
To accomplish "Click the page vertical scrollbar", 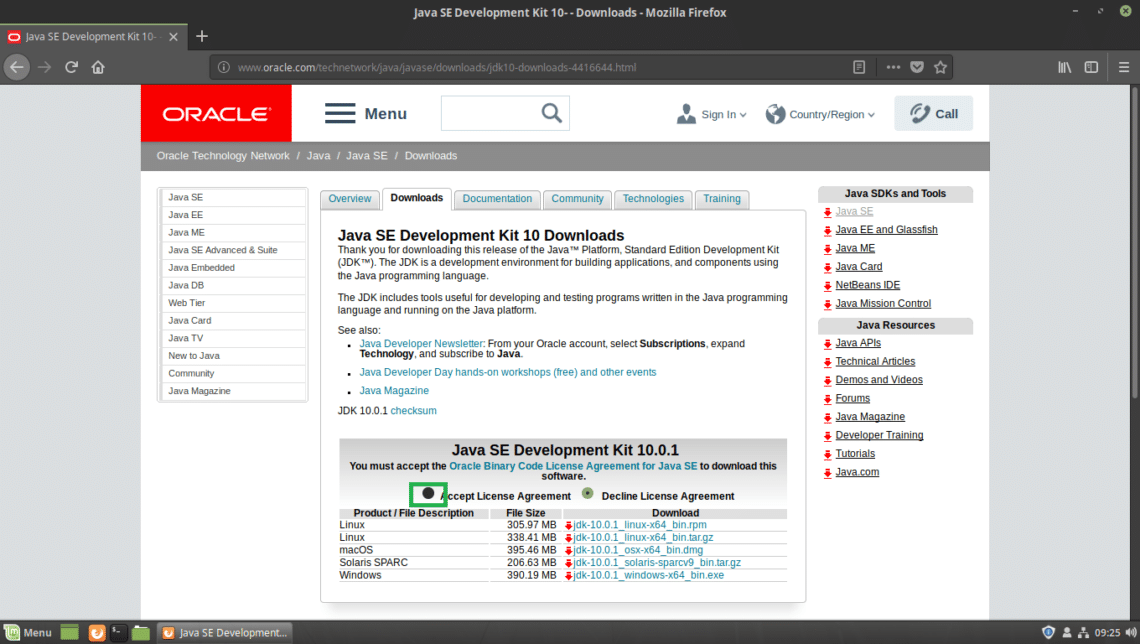I will 1134,242.
